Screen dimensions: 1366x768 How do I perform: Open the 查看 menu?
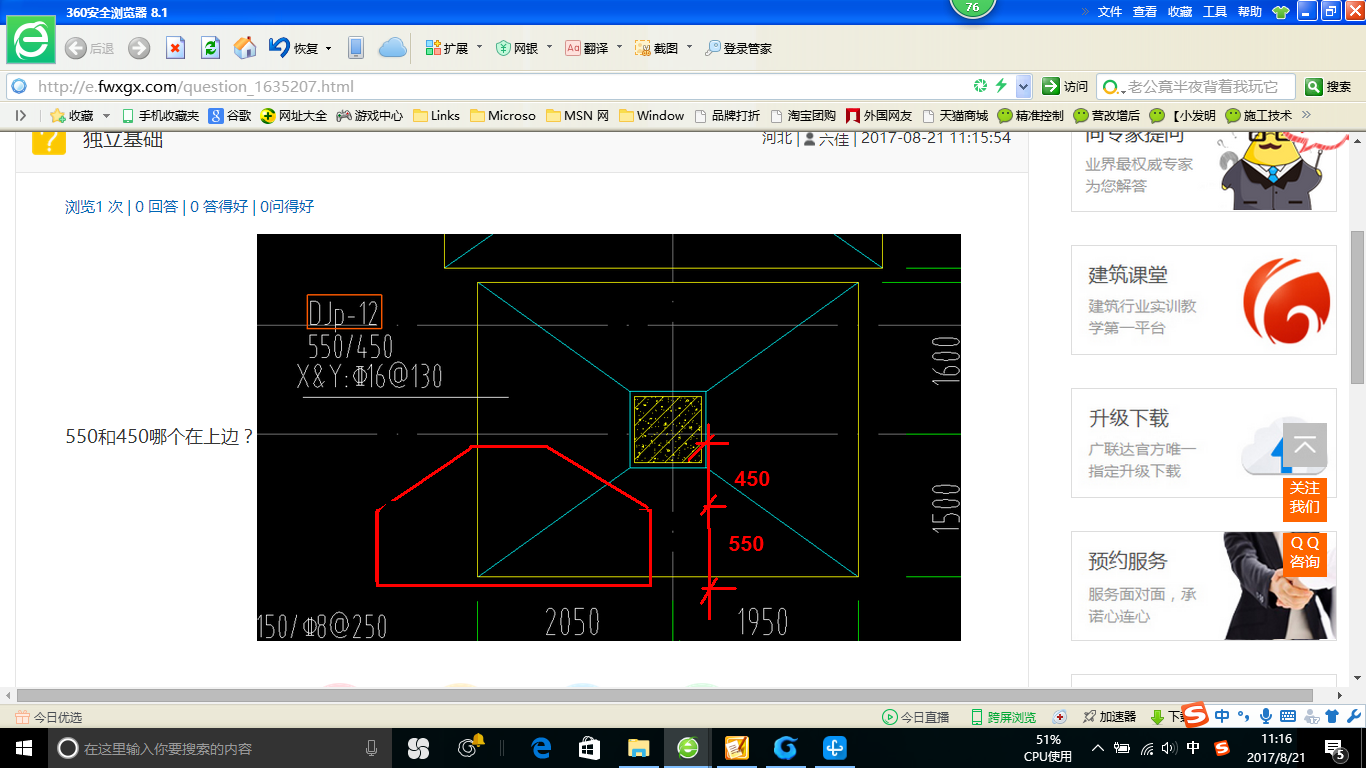click(x=1145, y=12)
